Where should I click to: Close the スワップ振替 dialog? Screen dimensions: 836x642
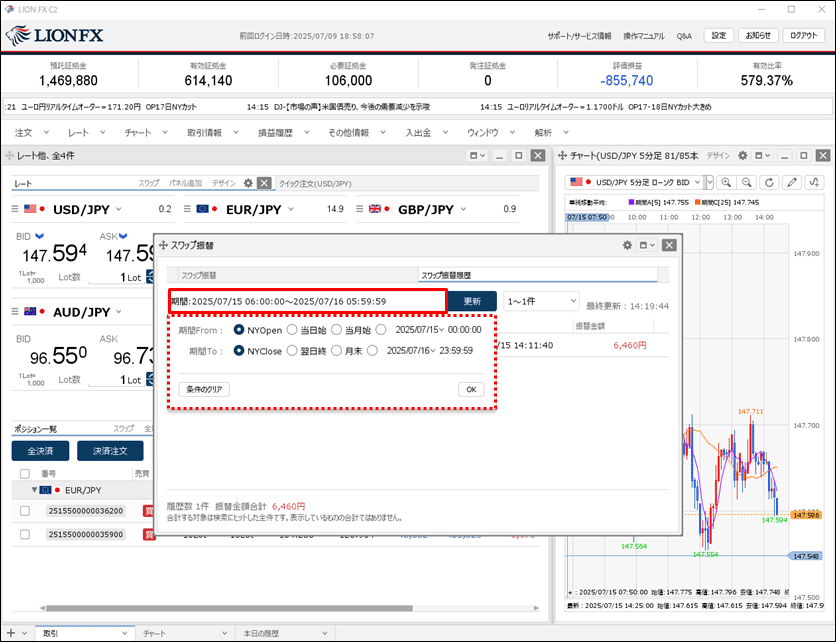pyautogui.click(x=669, y=245)
